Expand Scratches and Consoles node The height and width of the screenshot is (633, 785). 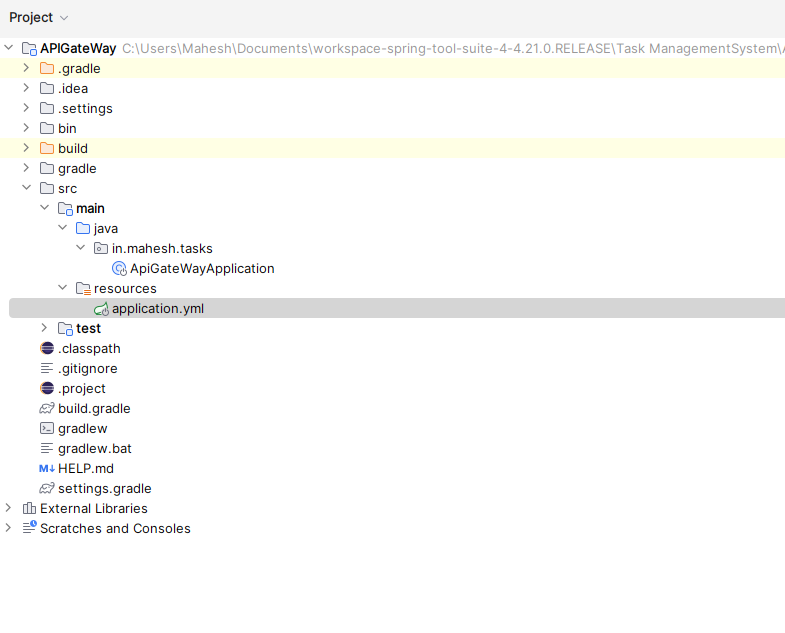(x=9, y=528)
